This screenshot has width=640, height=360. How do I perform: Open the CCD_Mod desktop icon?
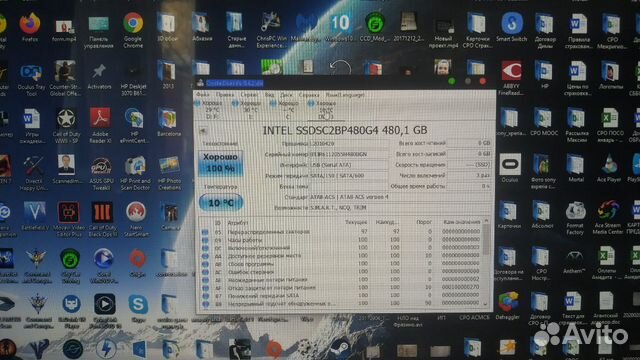[374, 27]
